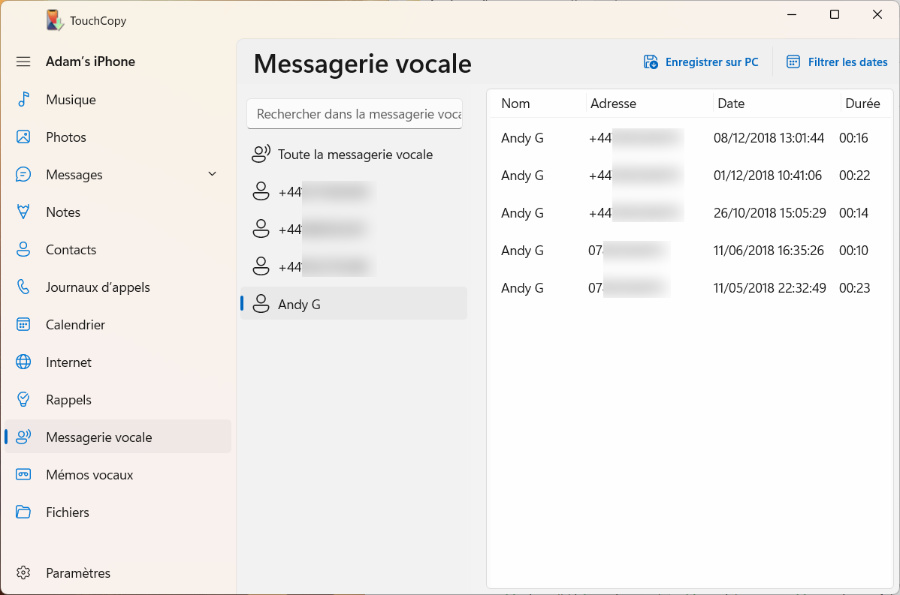Select the Internet globe icon
The height and width of the screenshot is (595, 900).
point(22,362)
